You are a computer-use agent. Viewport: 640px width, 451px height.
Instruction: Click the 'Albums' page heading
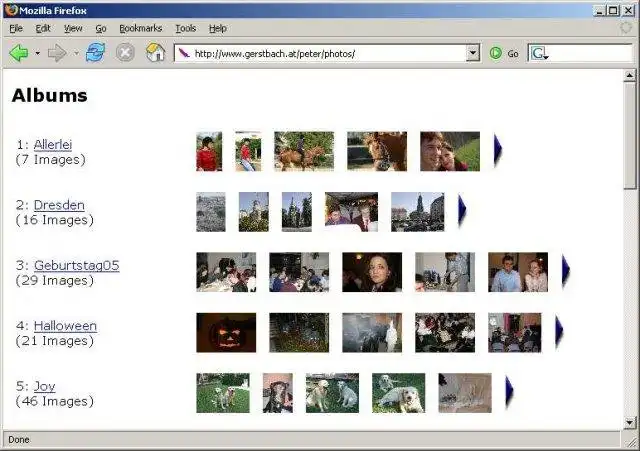(49, 96)
